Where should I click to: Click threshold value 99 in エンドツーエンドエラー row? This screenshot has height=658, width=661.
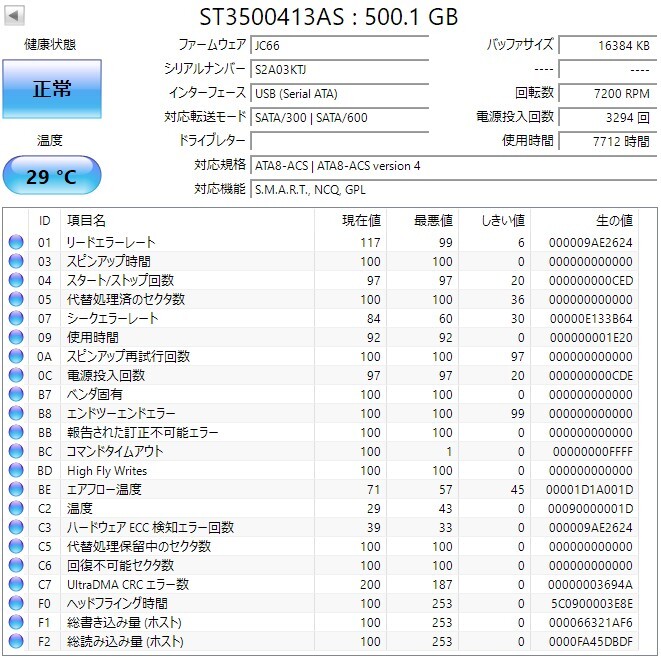point(518,413)
